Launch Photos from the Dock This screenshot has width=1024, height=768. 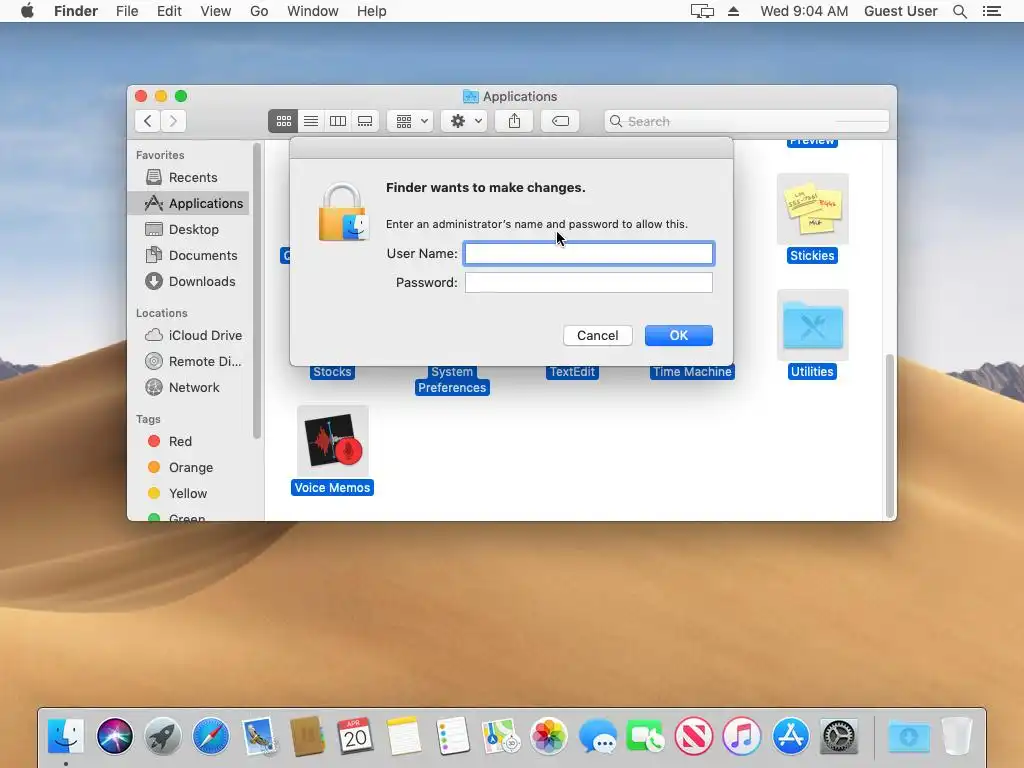pyautogui.click(x=549, y=736)
